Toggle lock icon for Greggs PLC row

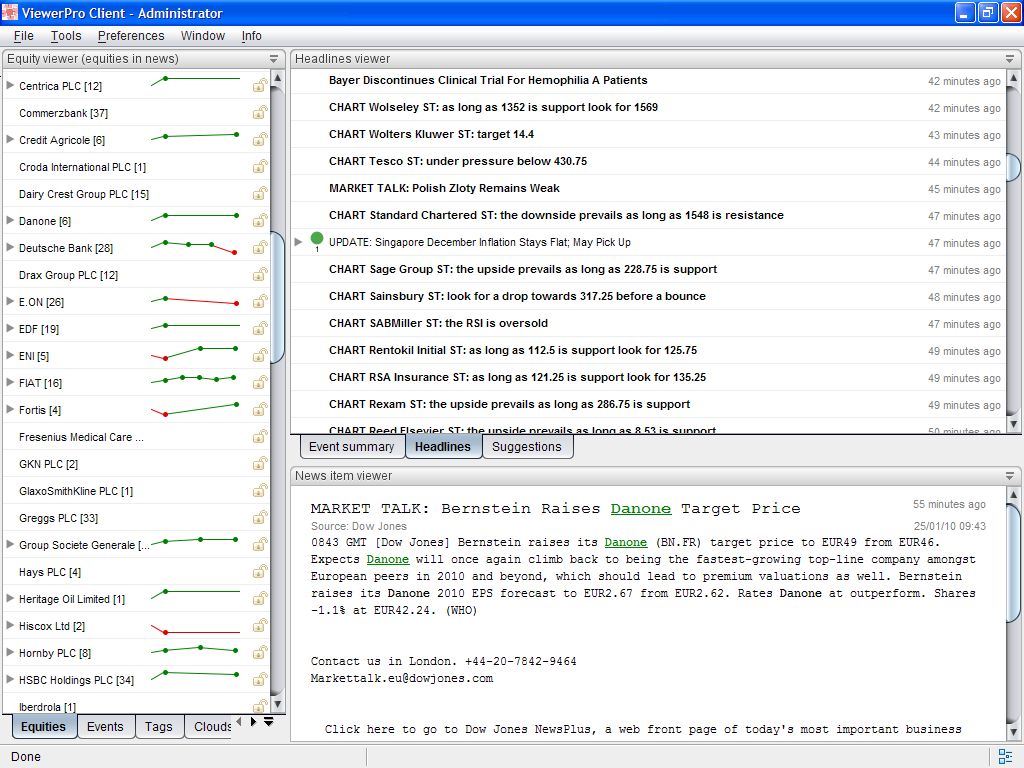click(260, 517)
